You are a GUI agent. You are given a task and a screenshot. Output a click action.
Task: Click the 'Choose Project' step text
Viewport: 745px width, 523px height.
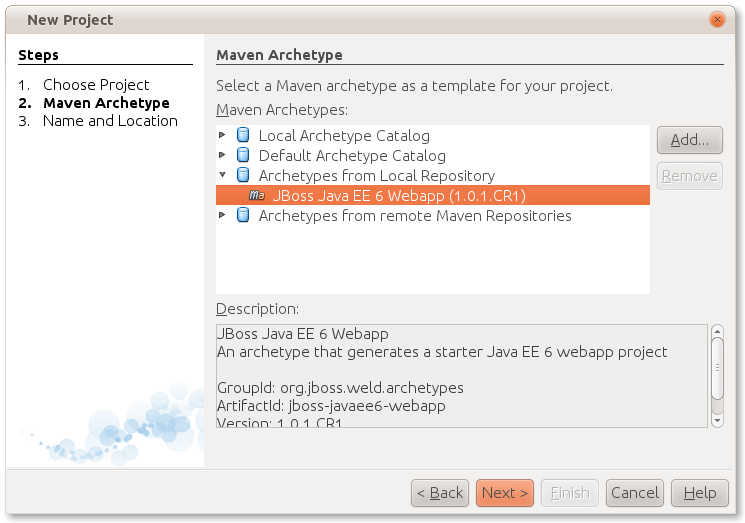pyautogui.click(x=96, y=85)
